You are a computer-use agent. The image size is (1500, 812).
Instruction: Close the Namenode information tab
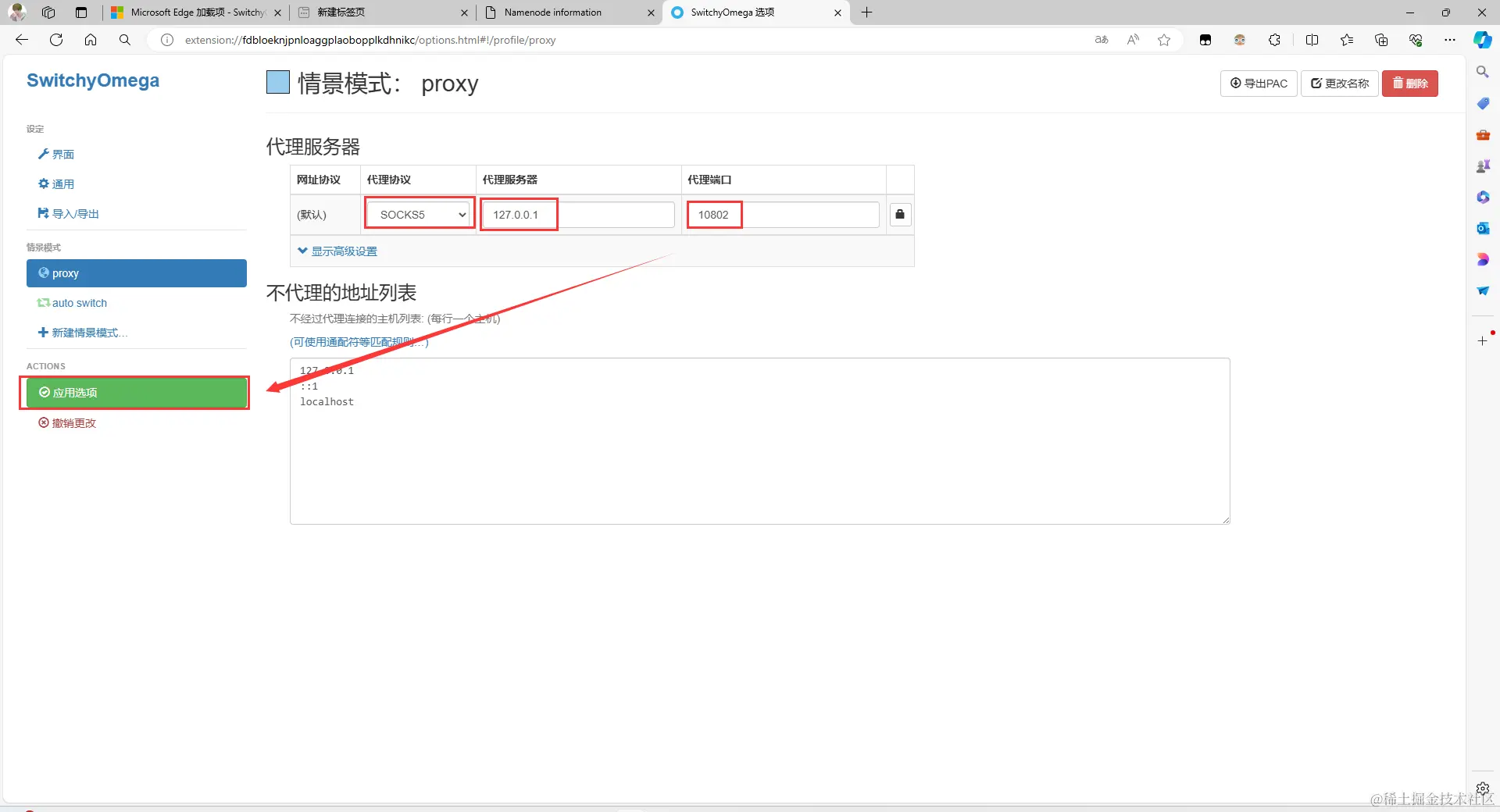click(x=651, y=12)
